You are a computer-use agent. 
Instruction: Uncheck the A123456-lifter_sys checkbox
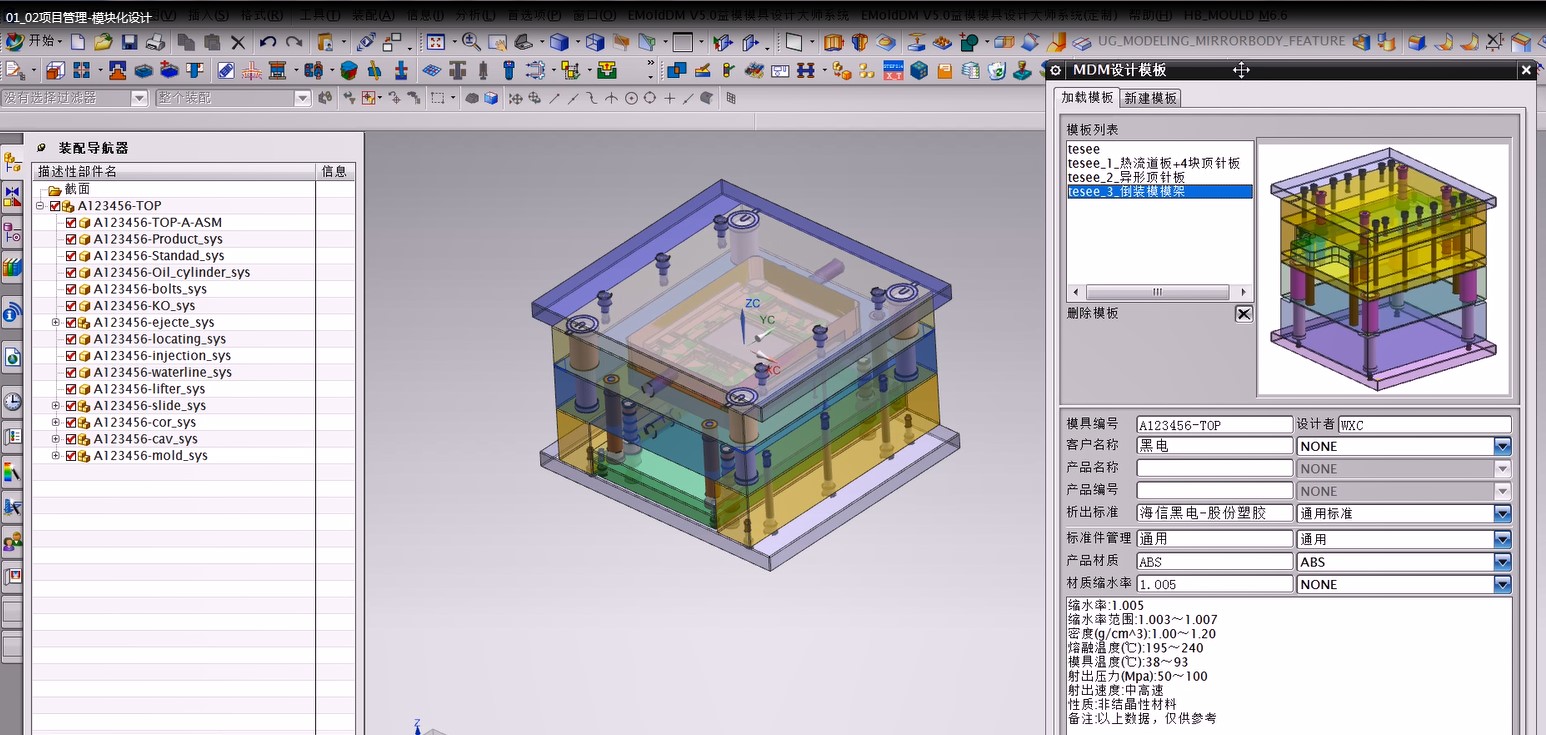(71, 389)
